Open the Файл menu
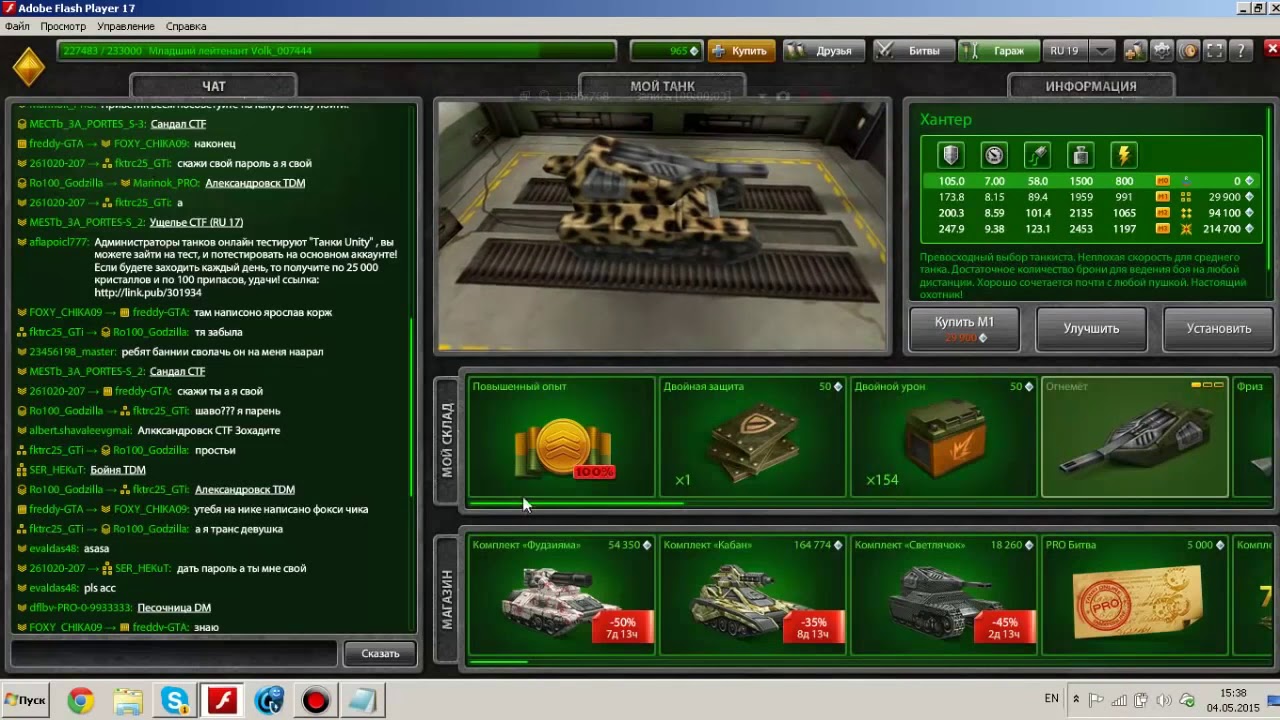Viewport: 1280px width, 720px height. click(17, 26)
